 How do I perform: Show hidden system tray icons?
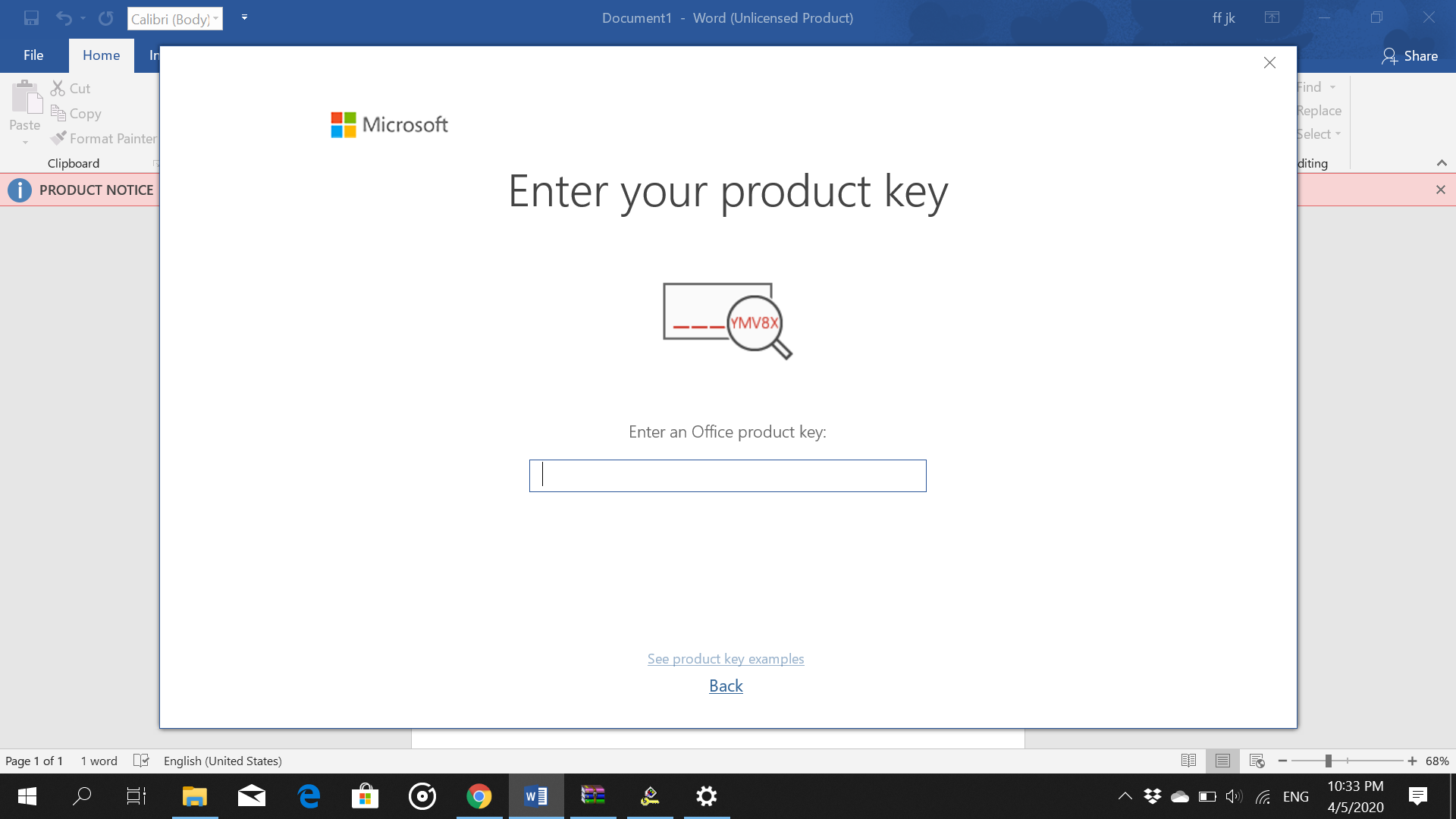pyautogui.click(x=1125, y=796)
